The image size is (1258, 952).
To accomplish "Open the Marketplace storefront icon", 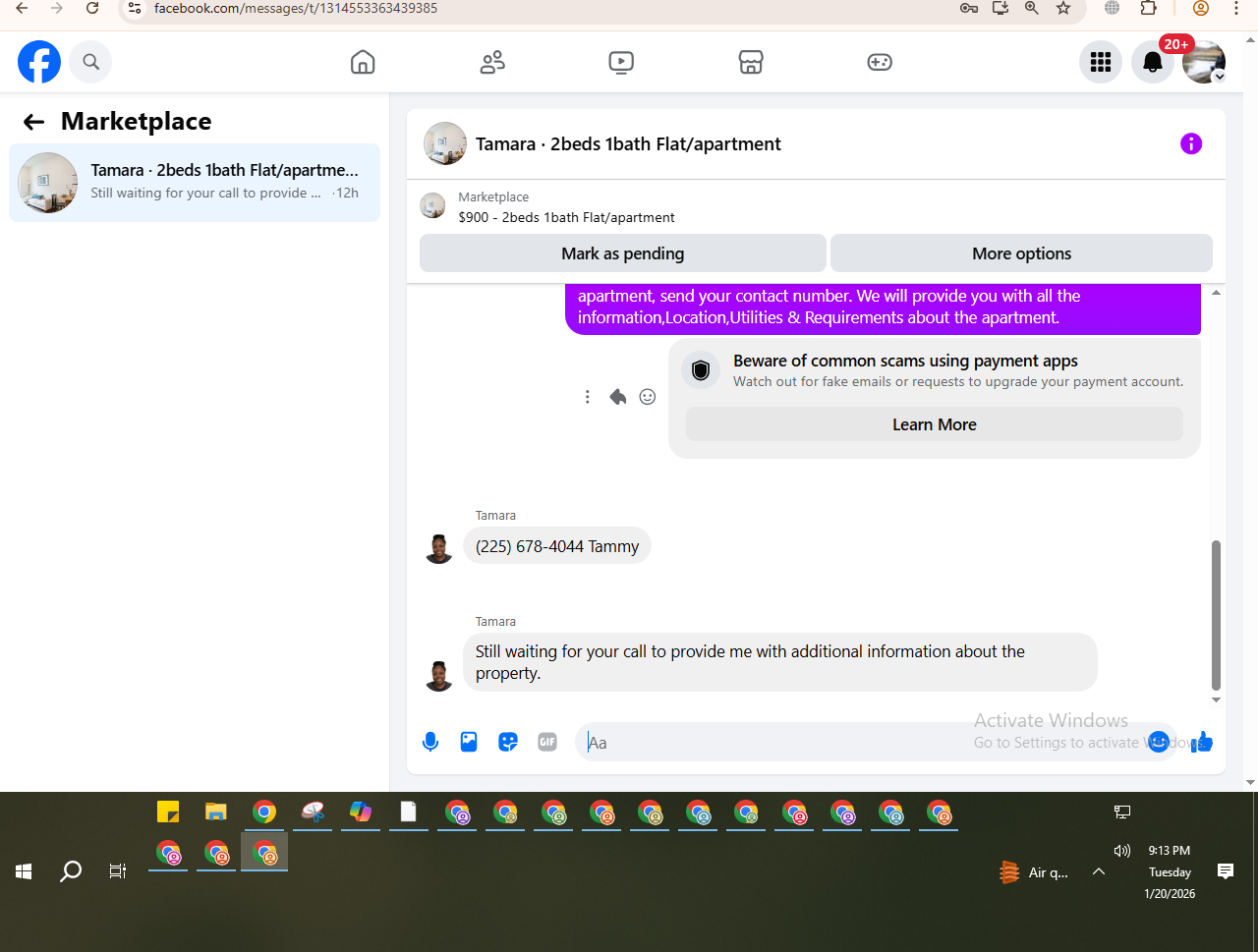I will (x=751, y=62).
